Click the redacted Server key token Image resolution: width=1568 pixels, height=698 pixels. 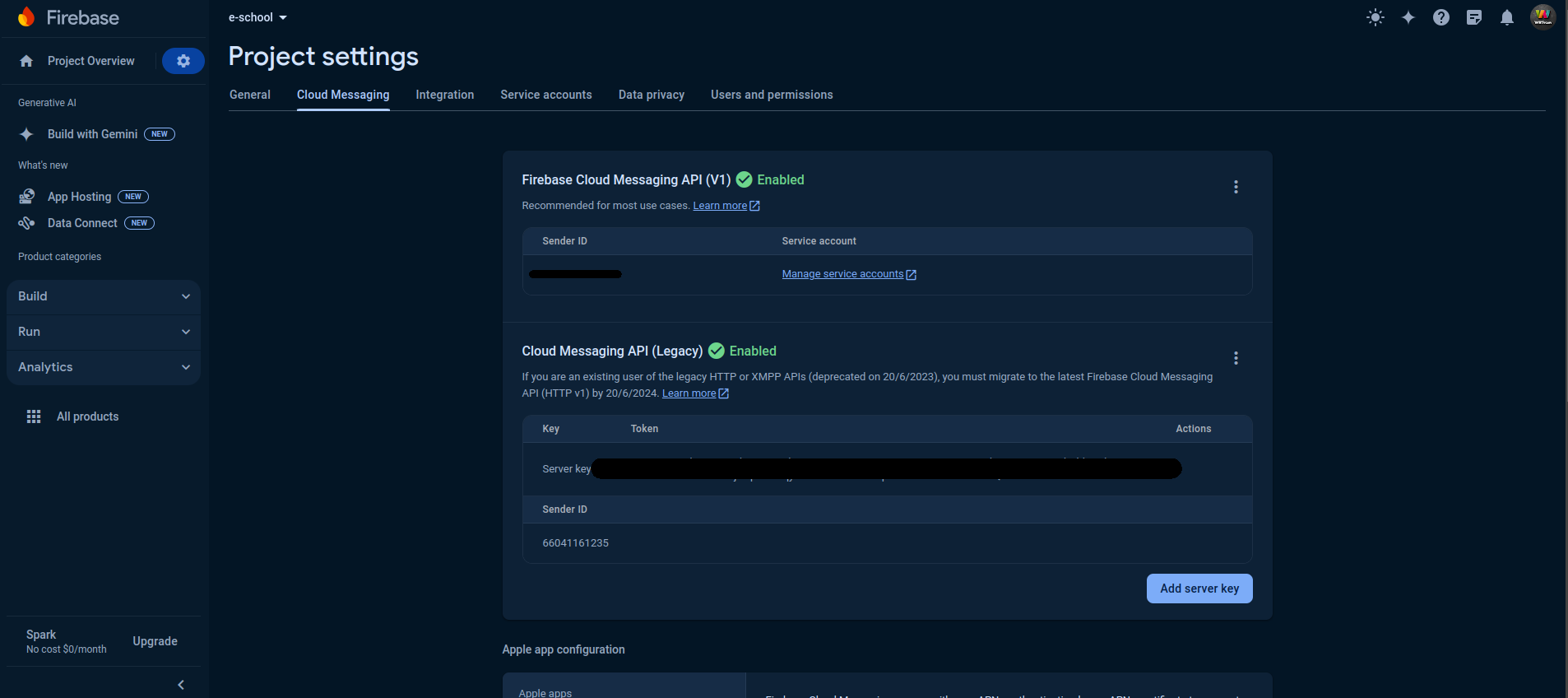tap(886, 469)
